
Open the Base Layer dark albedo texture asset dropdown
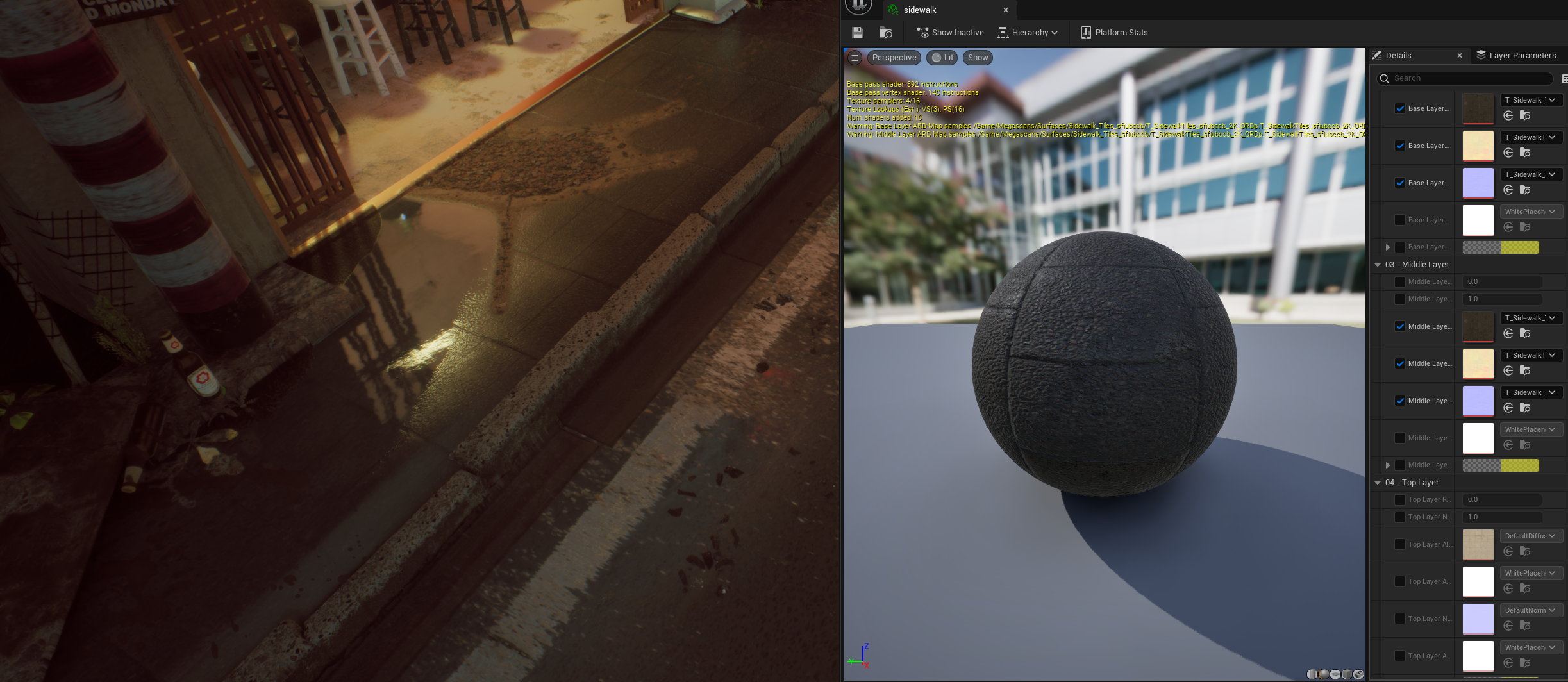(1531, 100)
